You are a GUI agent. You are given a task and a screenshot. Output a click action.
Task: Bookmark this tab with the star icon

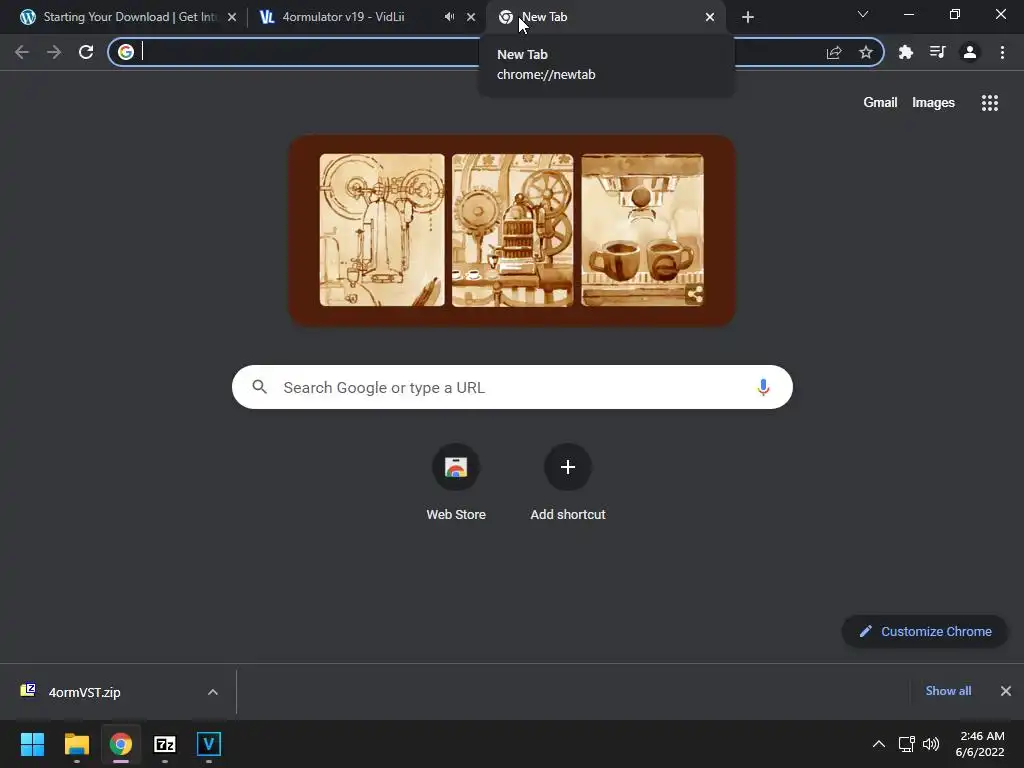(866, 52)
